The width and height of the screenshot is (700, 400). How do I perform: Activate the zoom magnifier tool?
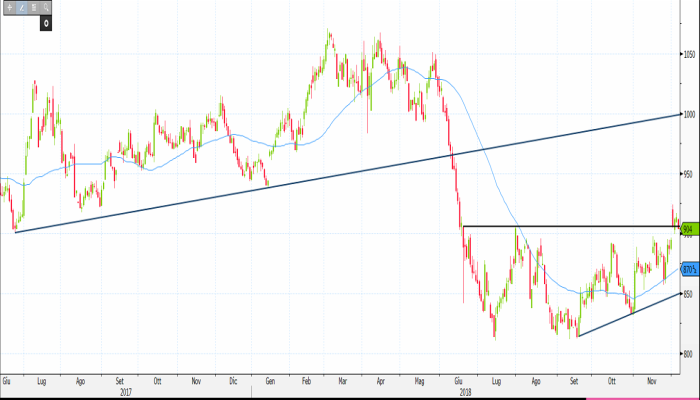coord(46,7)
